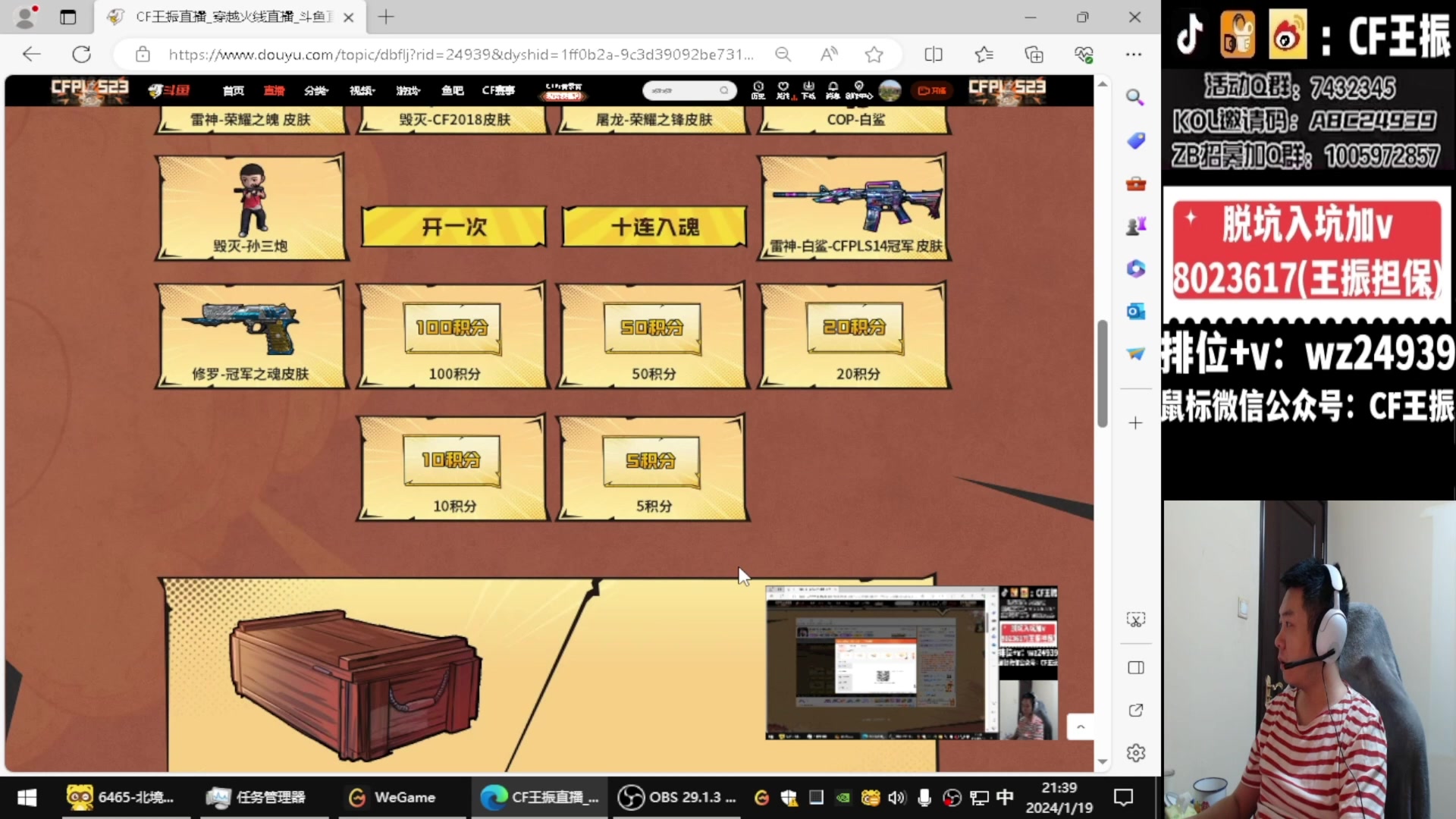1456x819 pixels.
Task: Open Edge sidebar search icon
Action: (1134, 97)
